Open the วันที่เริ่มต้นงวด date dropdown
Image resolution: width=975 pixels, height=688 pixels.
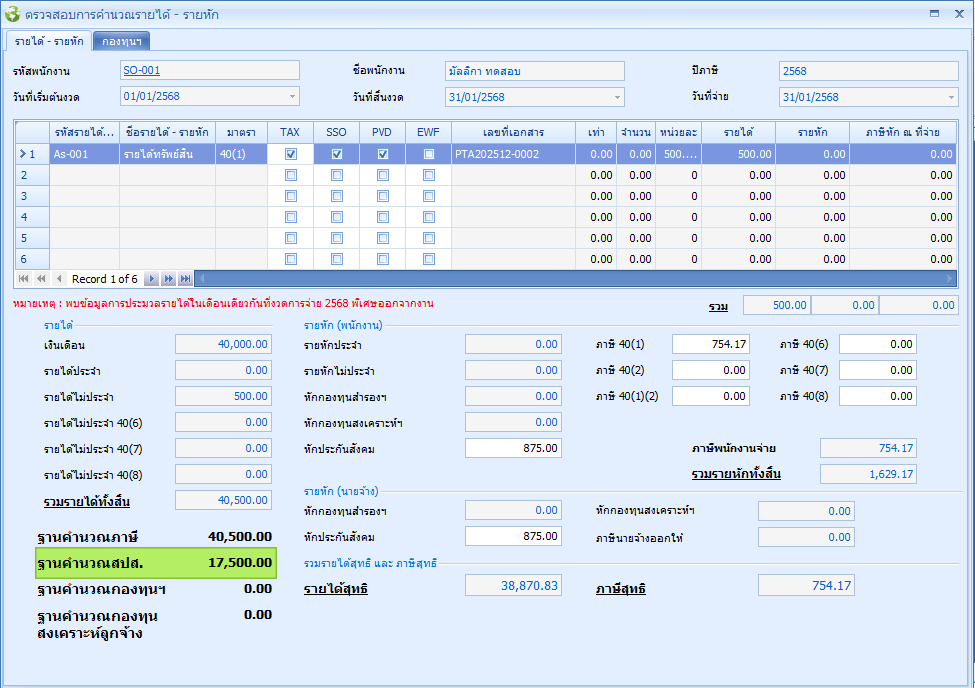click(x=293, y=97)
